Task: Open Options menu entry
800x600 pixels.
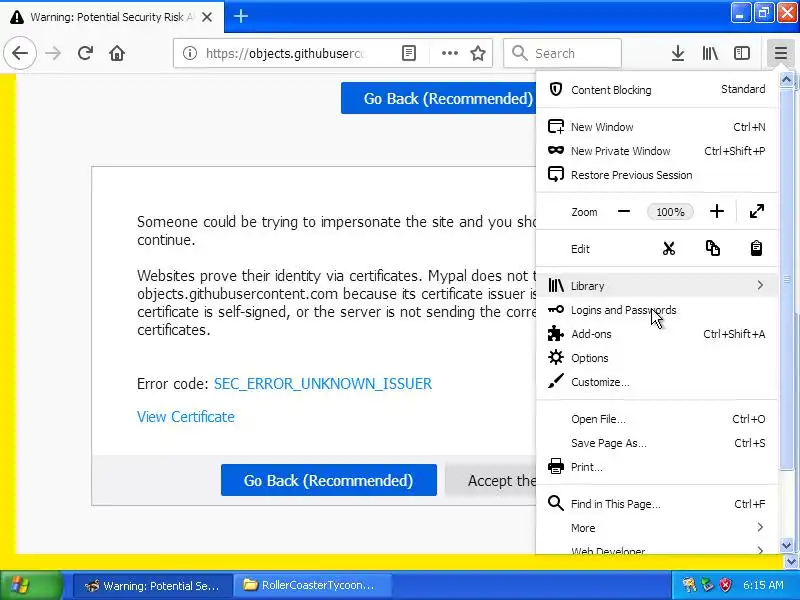Action: pyautogui.click(x=657, y=358)
